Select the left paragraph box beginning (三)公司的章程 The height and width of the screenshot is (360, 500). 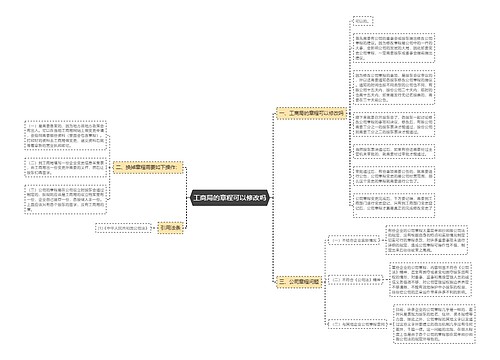pos(65,199)
